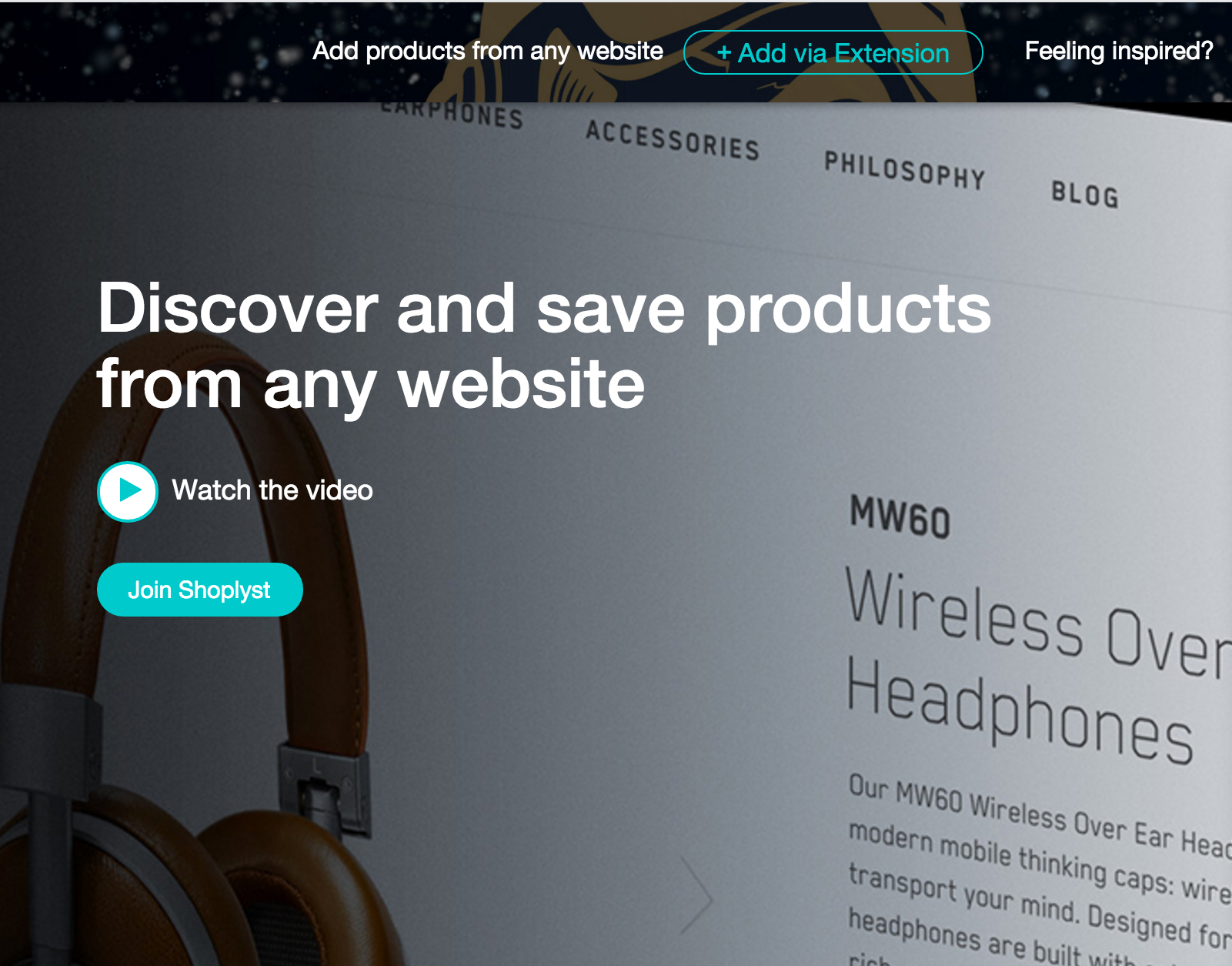Click the Add products from any website text

[x=488, y=51]
